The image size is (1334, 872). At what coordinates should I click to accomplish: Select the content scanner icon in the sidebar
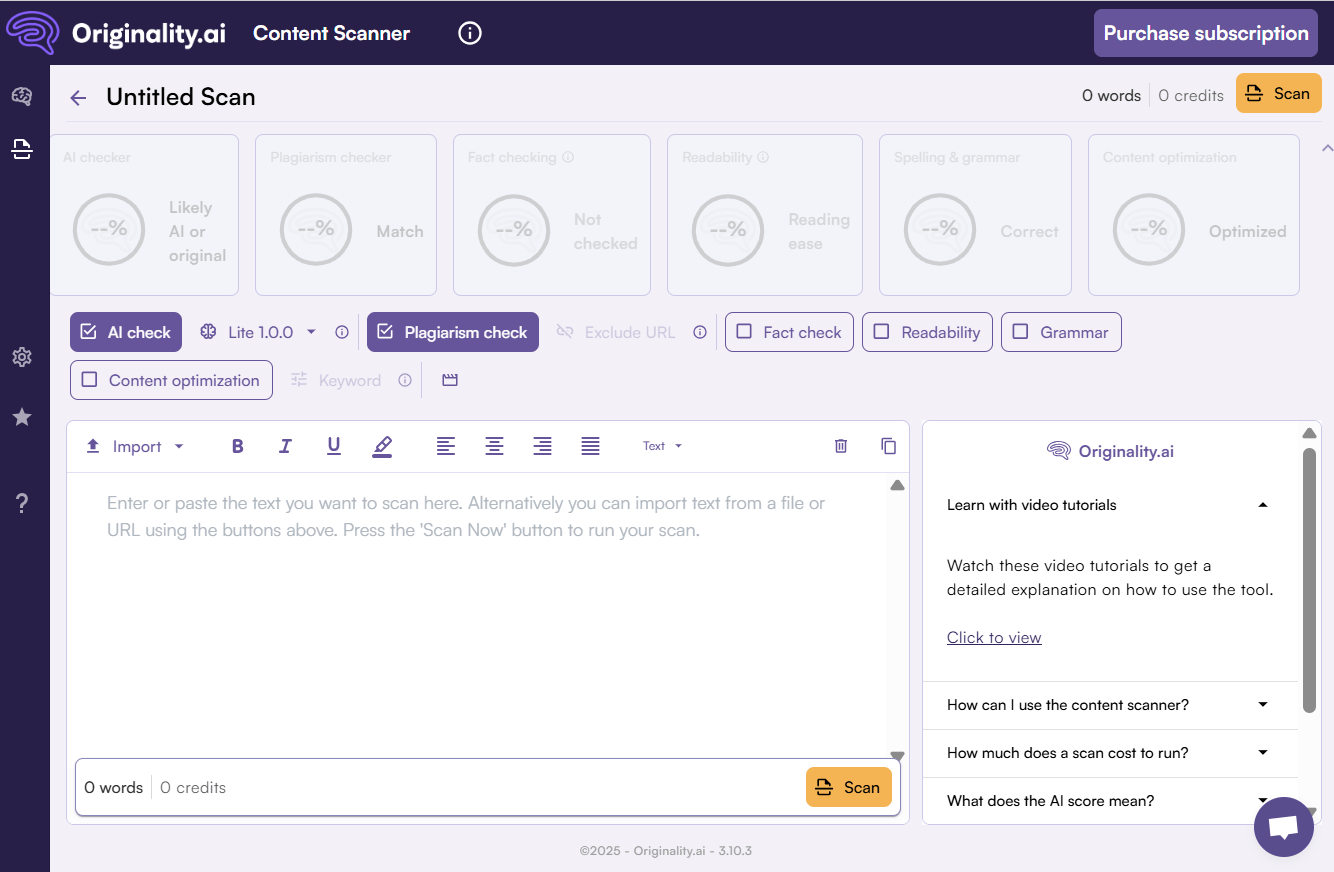[22, 149]
